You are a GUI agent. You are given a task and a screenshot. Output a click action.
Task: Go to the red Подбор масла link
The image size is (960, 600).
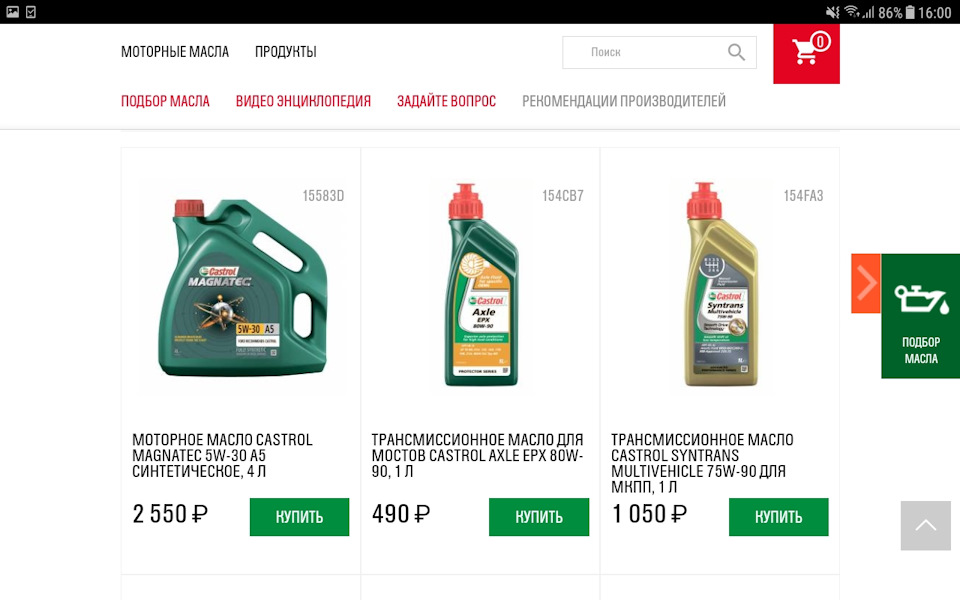click(165, 101)
